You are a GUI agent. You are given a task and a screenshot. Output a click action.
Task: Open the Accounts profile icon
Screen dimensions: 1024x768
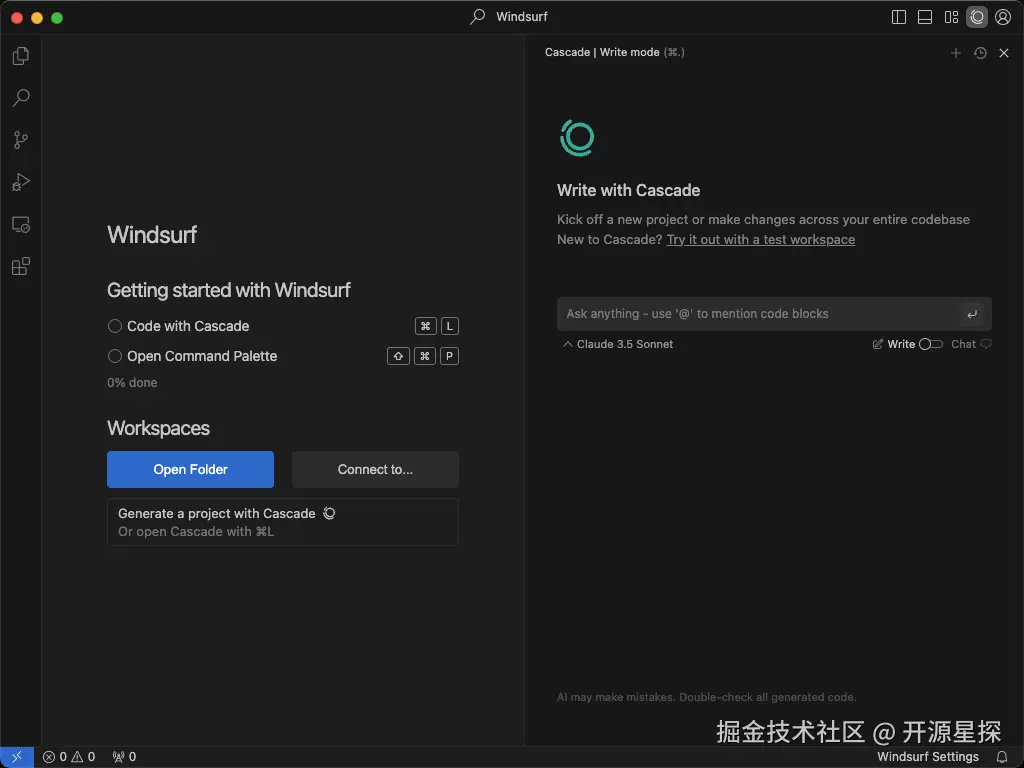pyautogui.click(x=1003, y=17)
